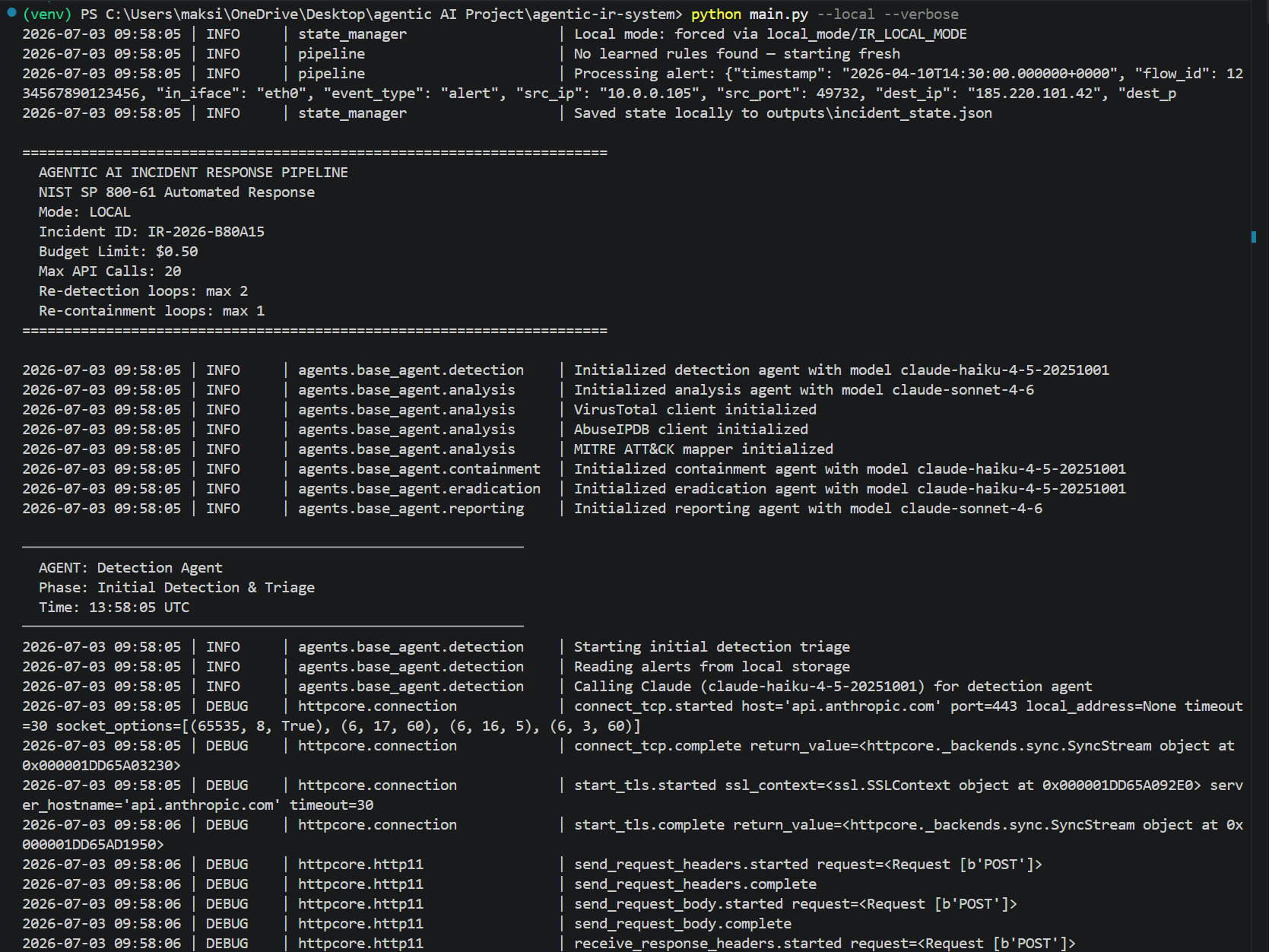
Task: Click the VirusTotal client initialized message
Action: tap(695, 410)
